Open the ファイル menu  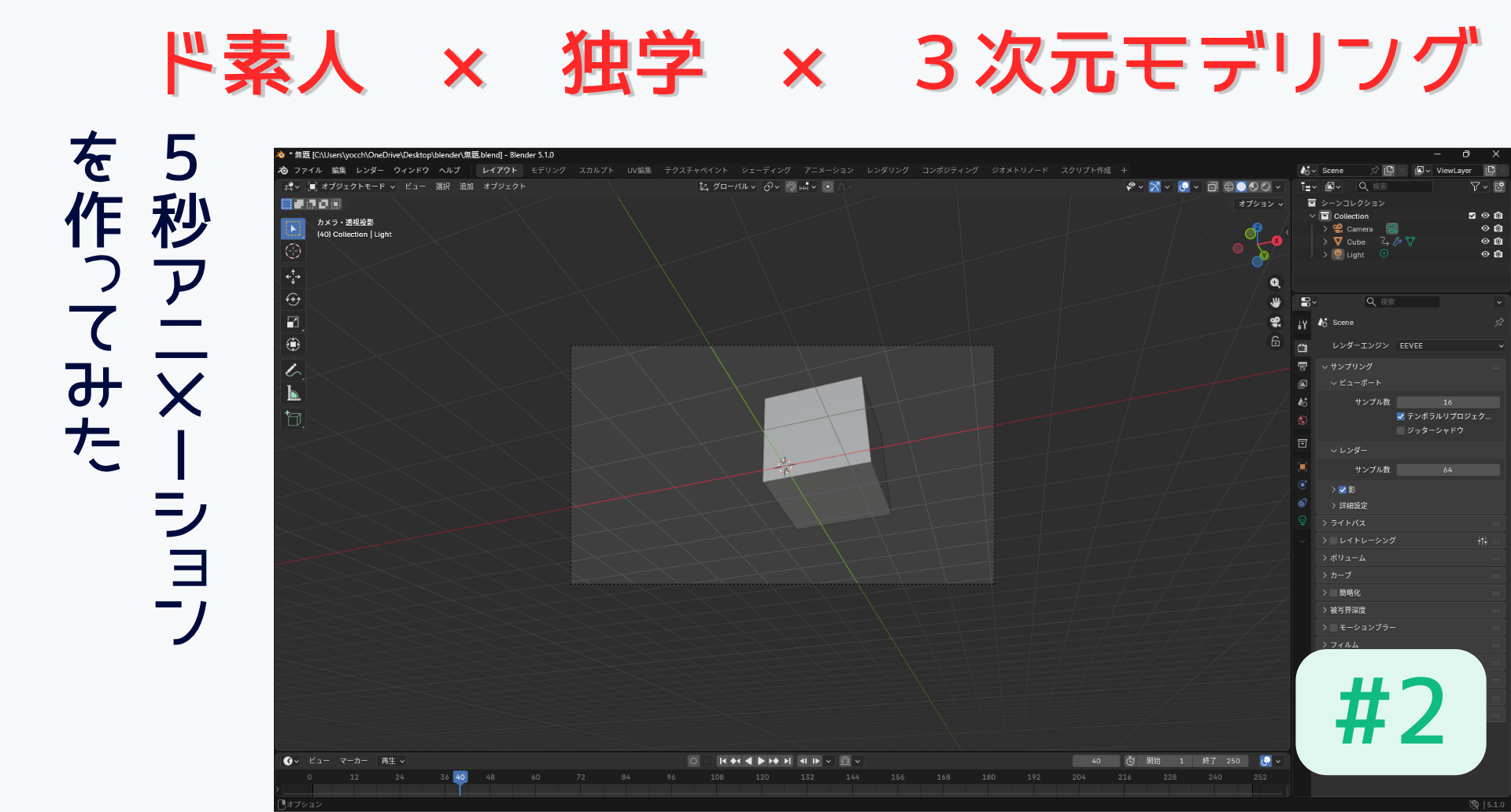coord(308,170)
